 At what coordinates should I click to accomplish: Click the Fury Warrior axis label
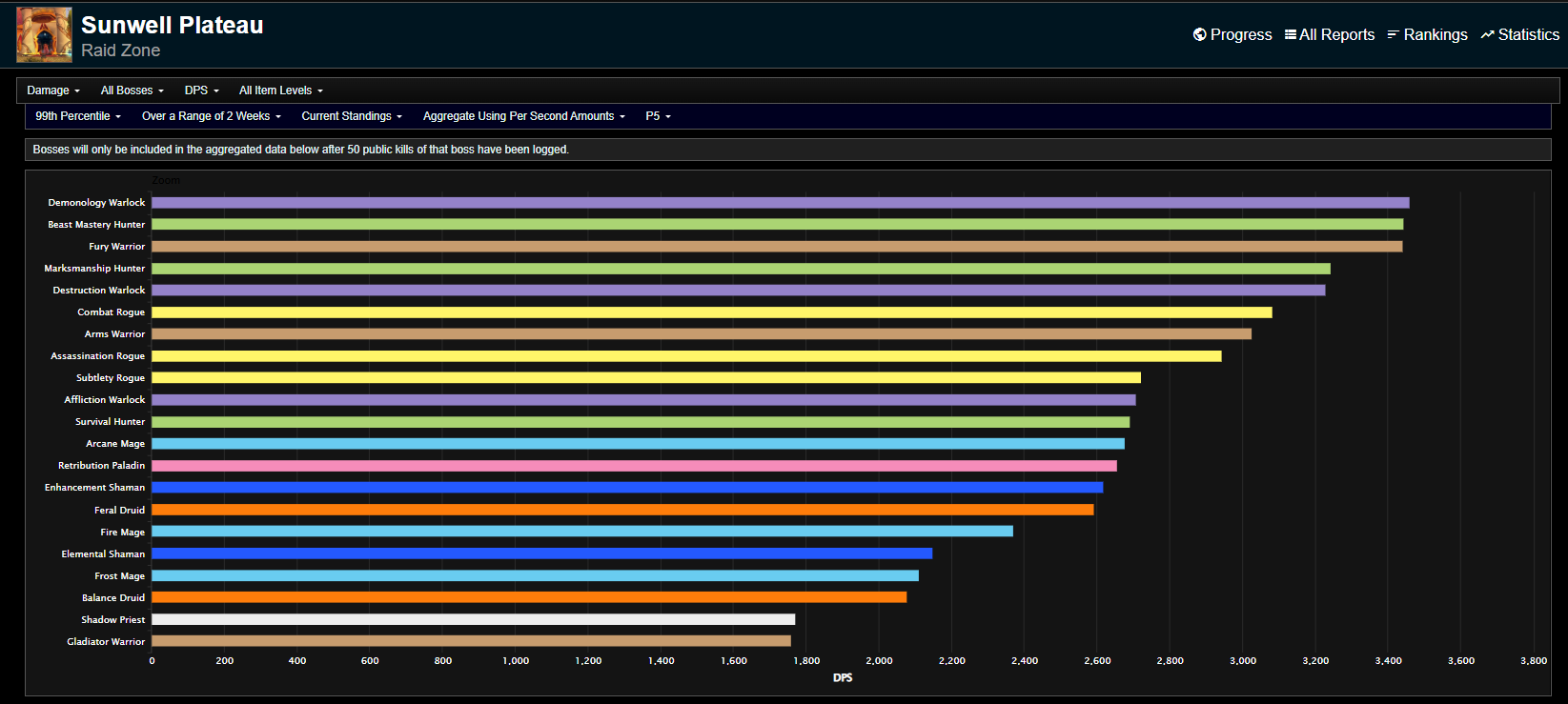[x=117, y=247]
